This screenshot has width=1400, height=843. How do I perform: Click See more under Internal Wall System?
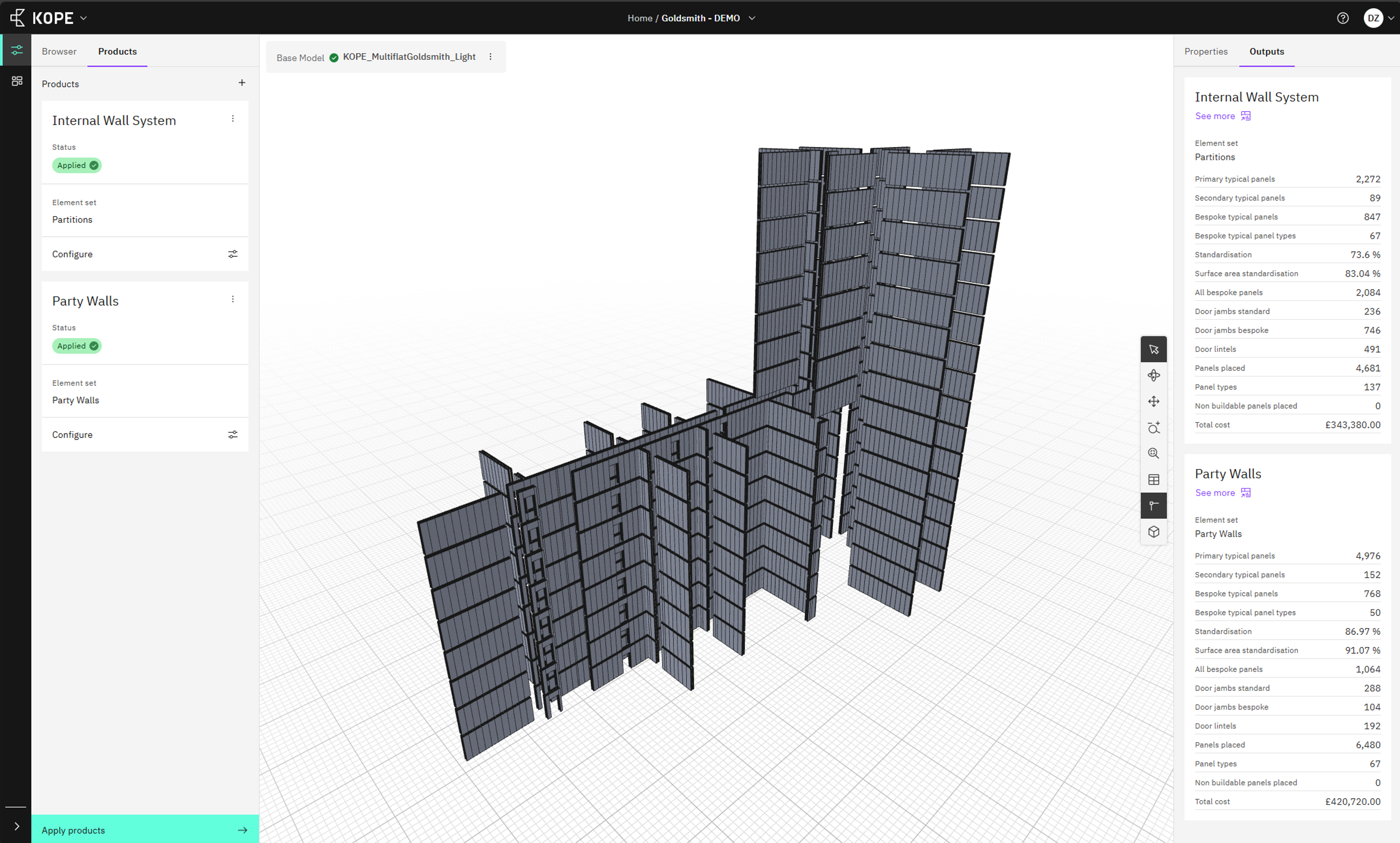click(1215, 116)
